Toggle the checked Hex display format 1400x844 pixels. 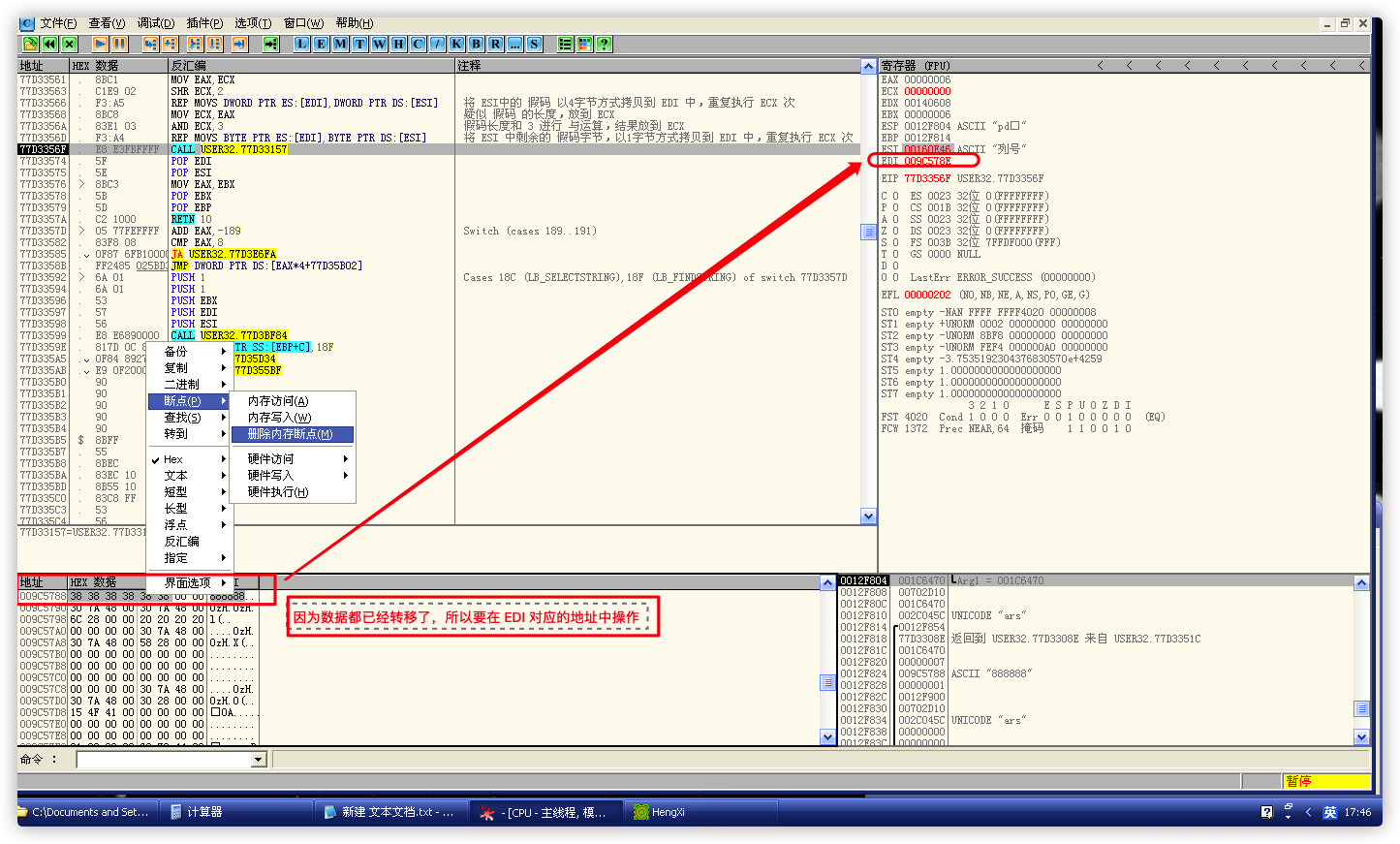174,459
